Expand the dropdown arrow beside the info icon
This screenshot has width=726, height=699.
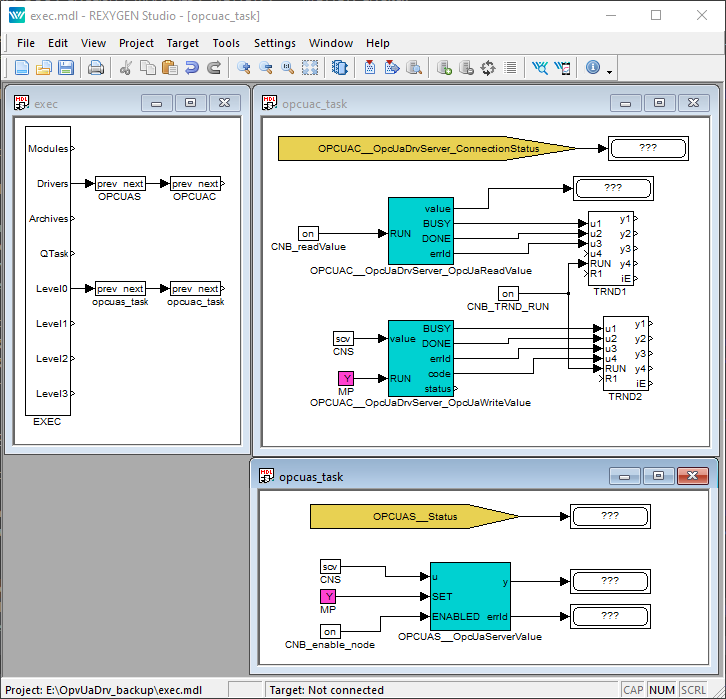click(x=609, y=70)
